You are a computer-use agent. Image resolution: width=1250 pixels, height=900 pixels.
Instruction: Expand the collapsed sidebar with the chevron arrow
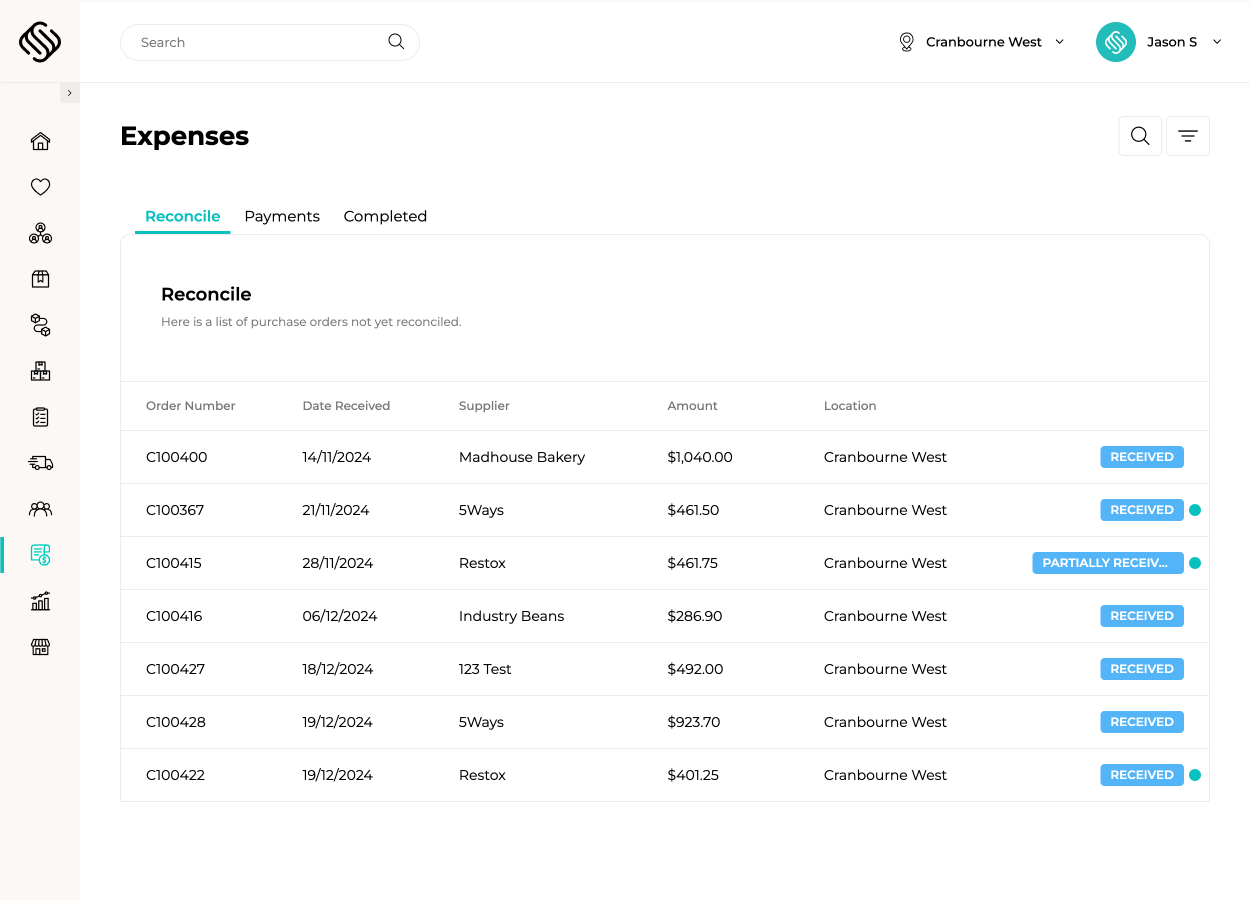click(x=69, y=92)
